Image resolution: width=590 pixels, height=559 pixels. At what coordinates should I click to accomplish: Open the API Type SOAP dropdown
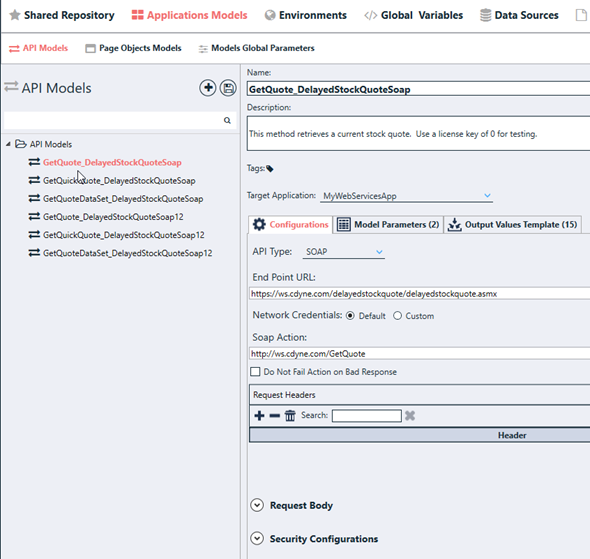[344, 252]
